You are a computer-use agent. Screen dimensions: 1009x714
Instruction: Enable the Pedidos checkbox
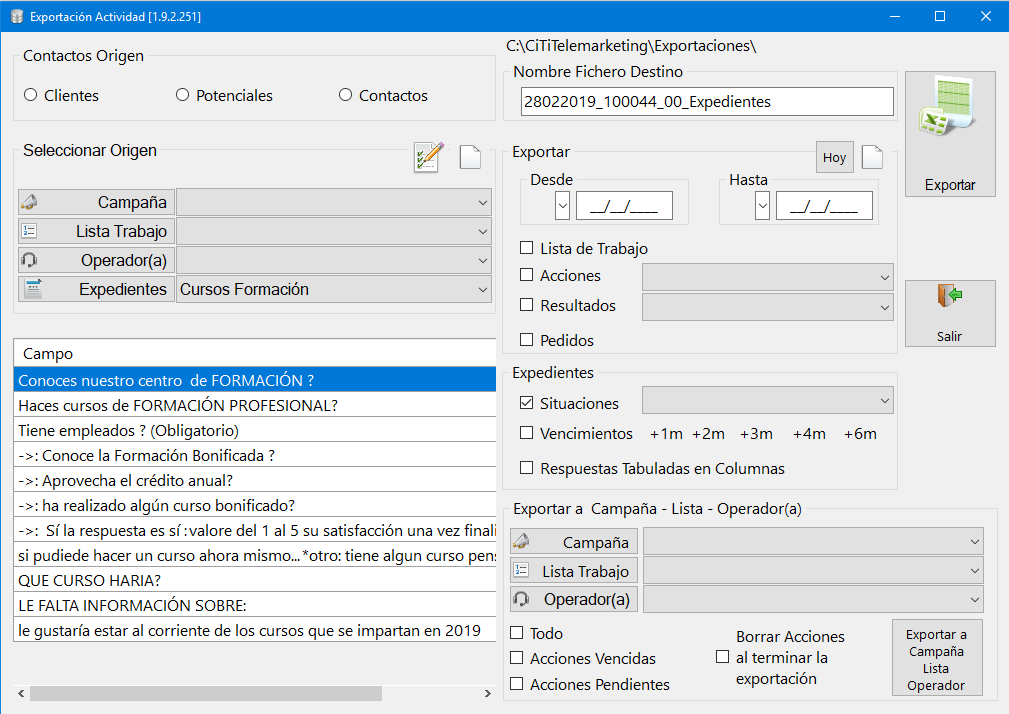526,340
